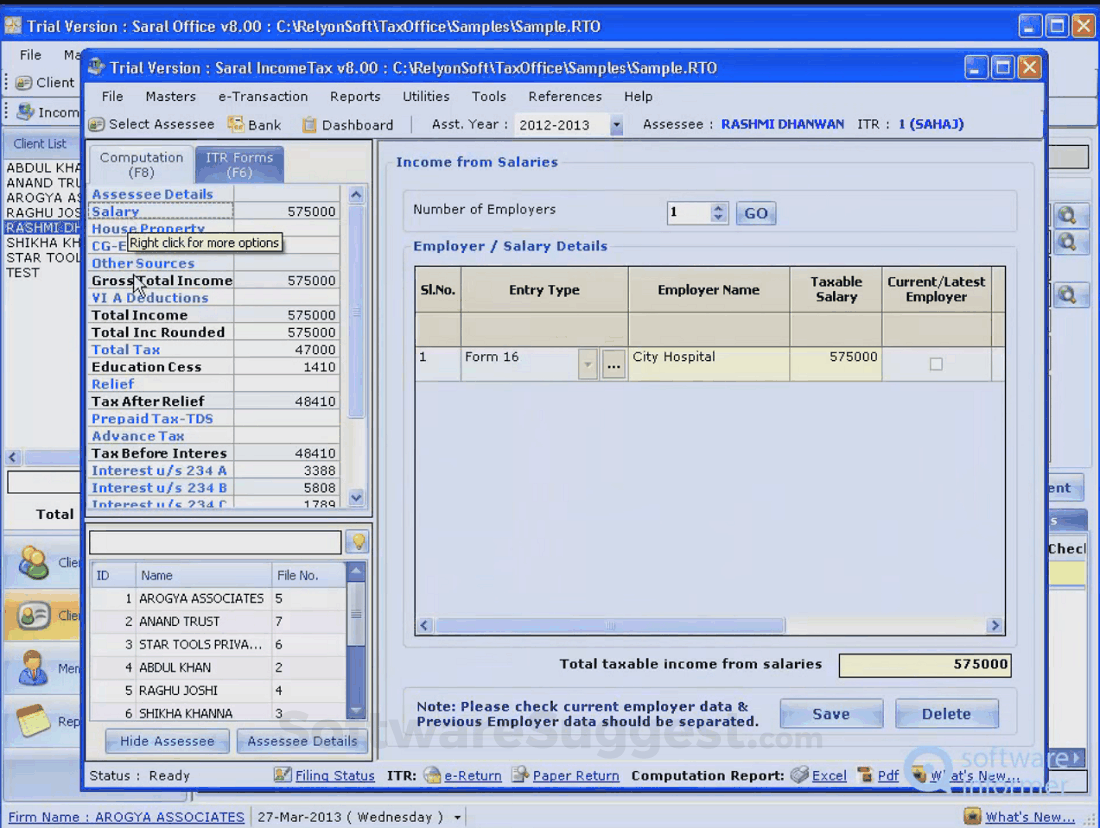The width and height of the screenshot is (1100, 828).
Task: Open the Bank details tool
Action: click(x=254, y=124)
